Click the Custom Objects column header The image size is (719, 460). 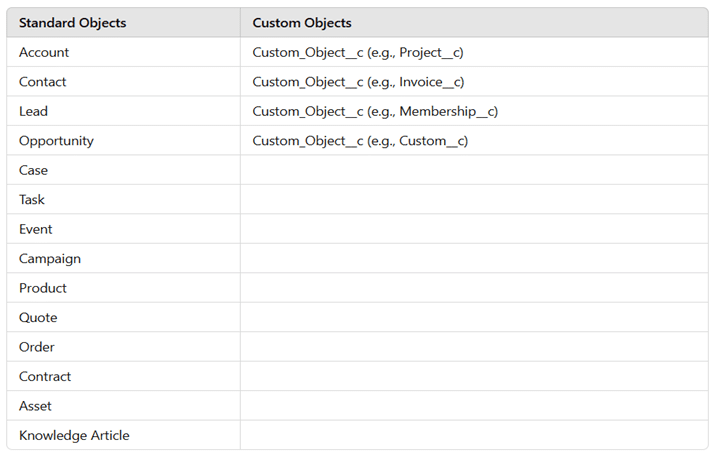(302, 23)
